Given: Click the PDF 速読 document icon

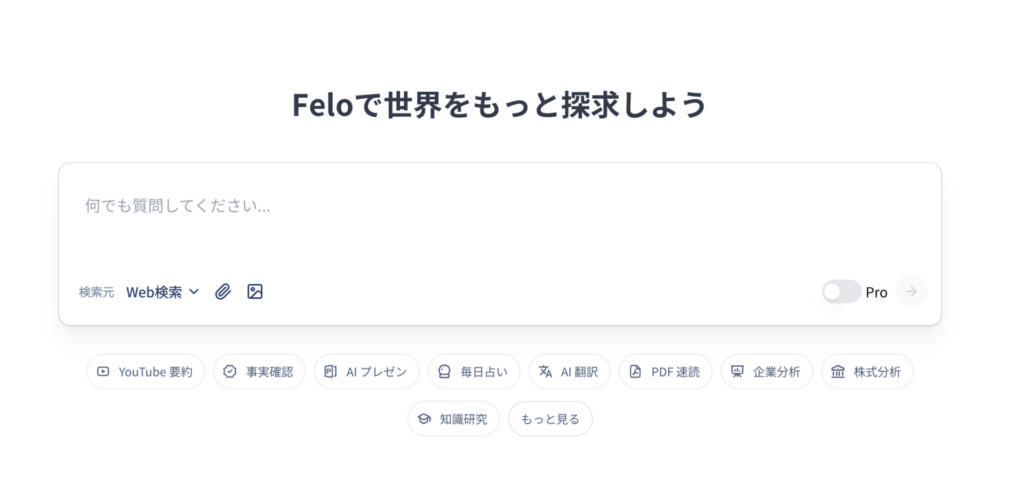Looking at the screenshot, I should pyautogui.click(x=635, y=371).
